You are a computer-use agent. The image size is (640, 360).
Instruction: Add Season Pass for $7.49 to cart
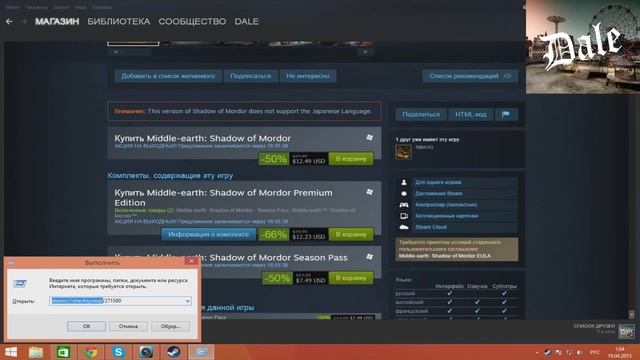coord(351,278)
